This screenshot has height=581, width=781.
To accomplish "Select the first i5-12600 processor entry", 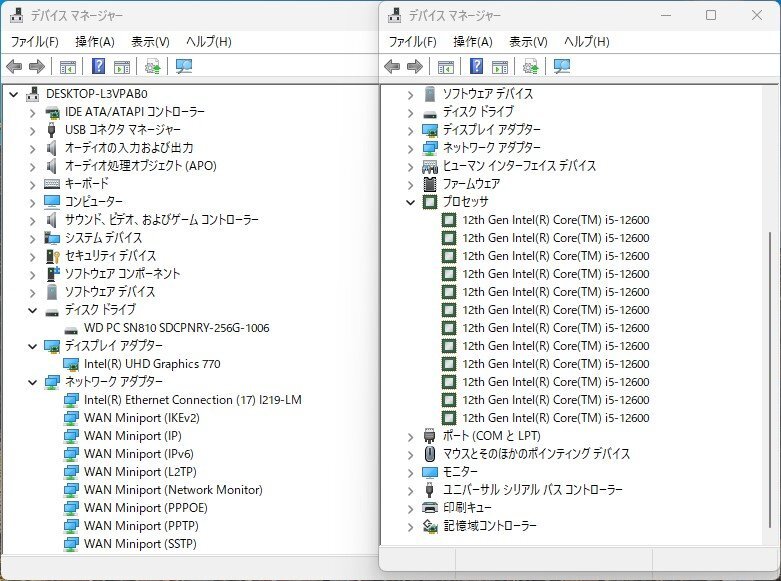I will click(555, 220).
